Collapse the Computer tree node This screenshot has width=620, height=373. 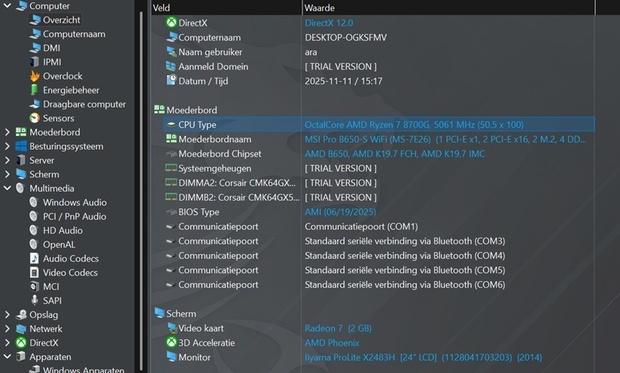[7, 6]
